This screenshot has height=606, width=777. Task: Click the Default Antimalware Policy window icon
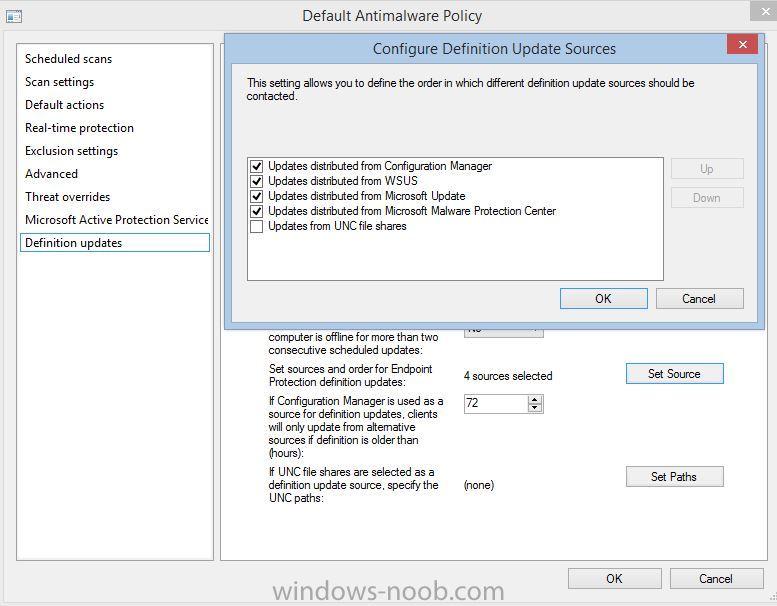pyautogui.click(x=13, y=17)
